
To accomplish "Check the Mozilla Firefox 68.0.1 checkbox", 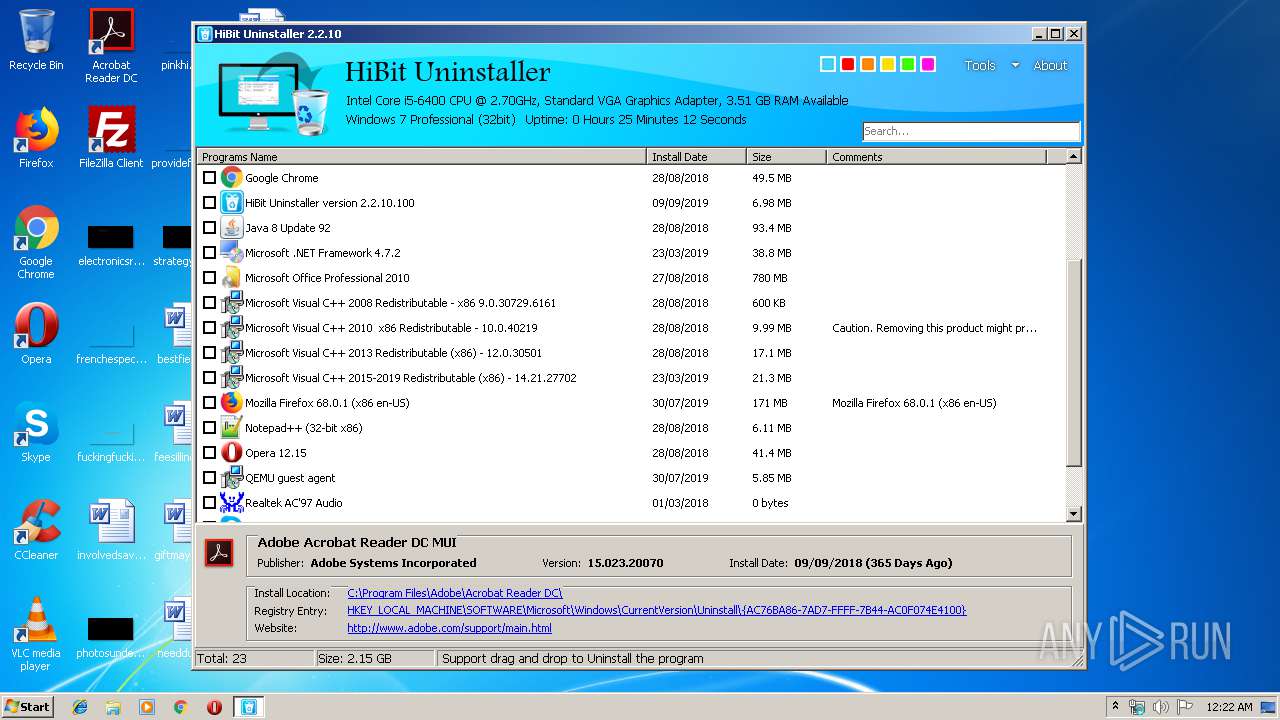I will coord(209,403).
